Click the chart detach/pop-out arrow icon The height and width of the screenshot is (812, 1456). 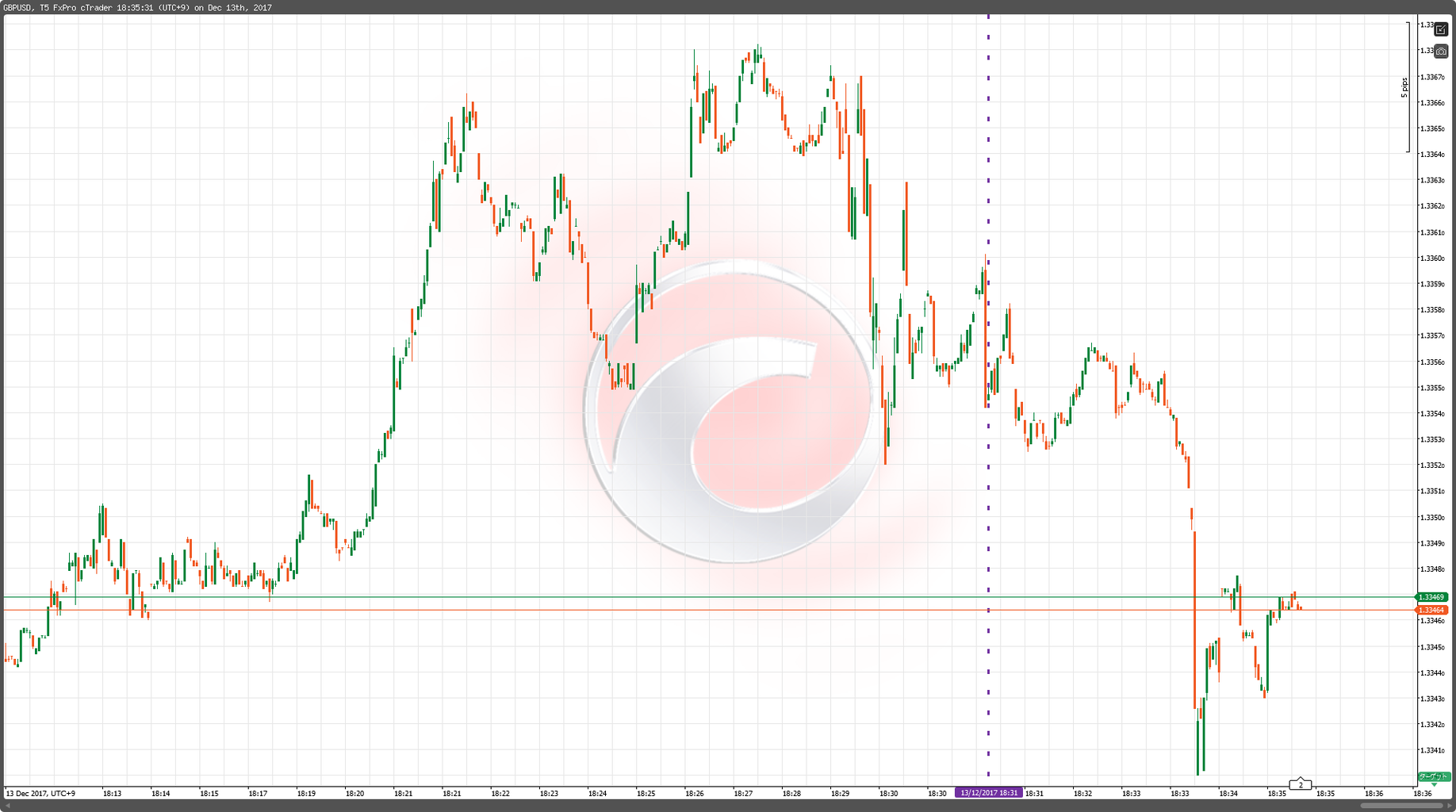pos(1441,29)
